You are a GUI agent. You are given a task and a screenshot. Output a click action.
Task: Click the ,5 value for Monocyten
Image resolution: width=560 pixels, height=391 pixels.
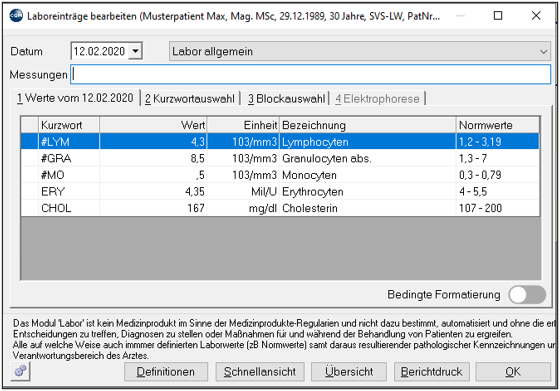(x=200, y=175)
